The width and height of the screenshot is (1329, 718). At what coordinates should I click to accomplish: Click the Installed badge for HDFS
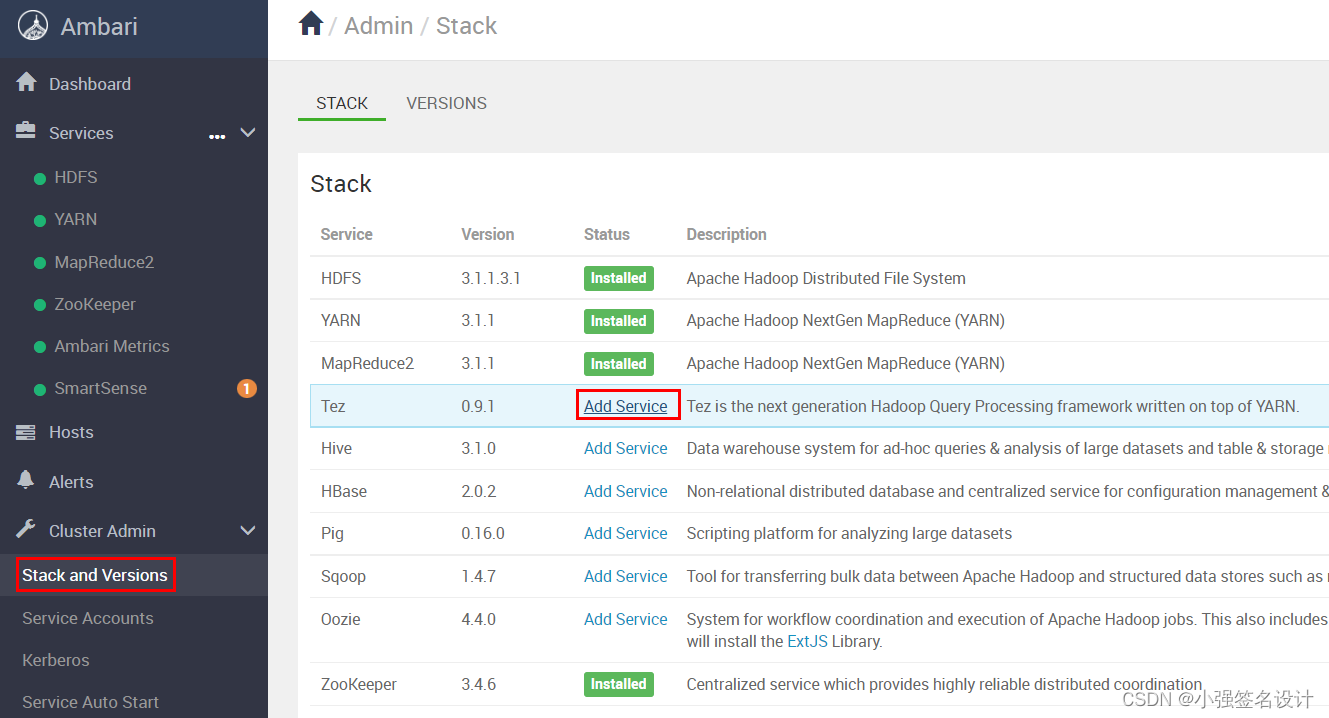tap(618, 278)
